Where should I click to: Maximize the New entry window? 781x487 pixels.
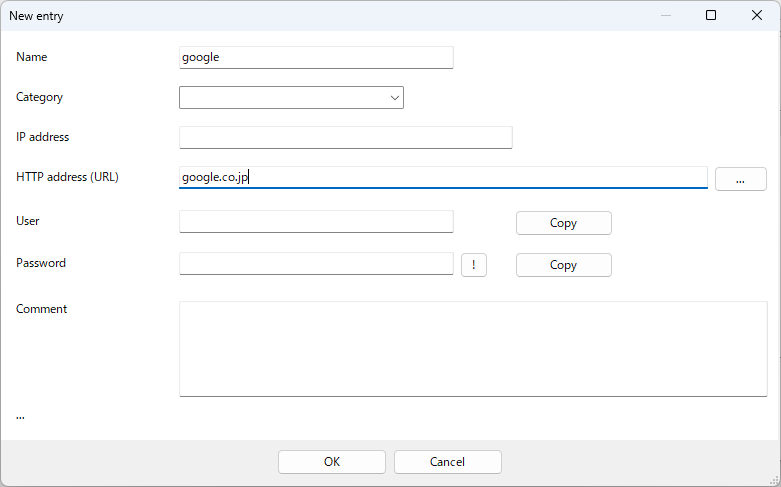tap(711, 15)
